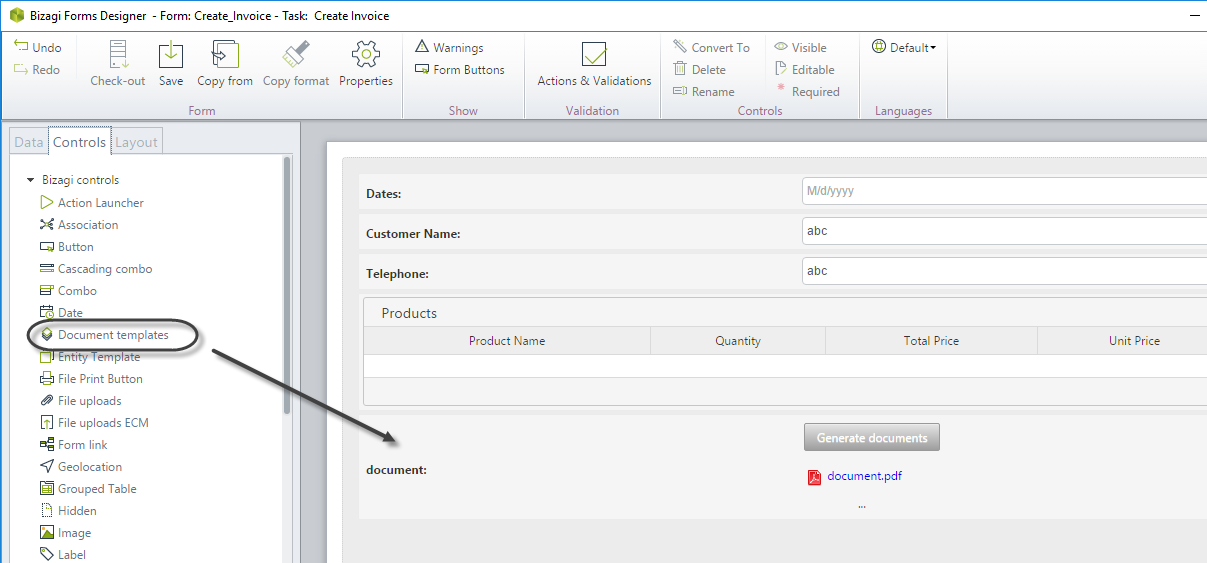Collapse the Bizagi controls tree
Viewport: 1207px width, 563px height.
(30, 180)
